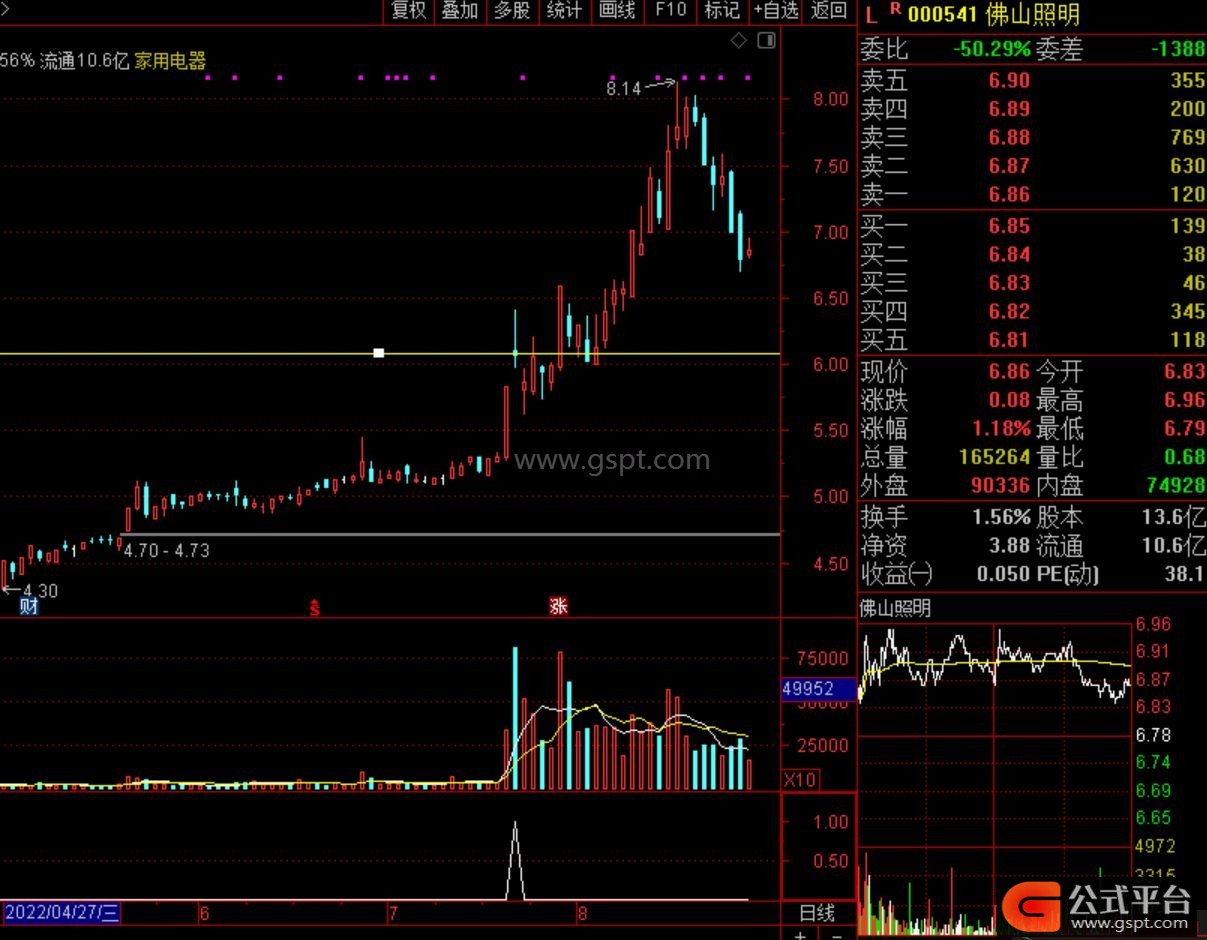This screenshot has height=940, width=1207.
Task: Select the 卖四 row at 6.89
Action: 1032,109
